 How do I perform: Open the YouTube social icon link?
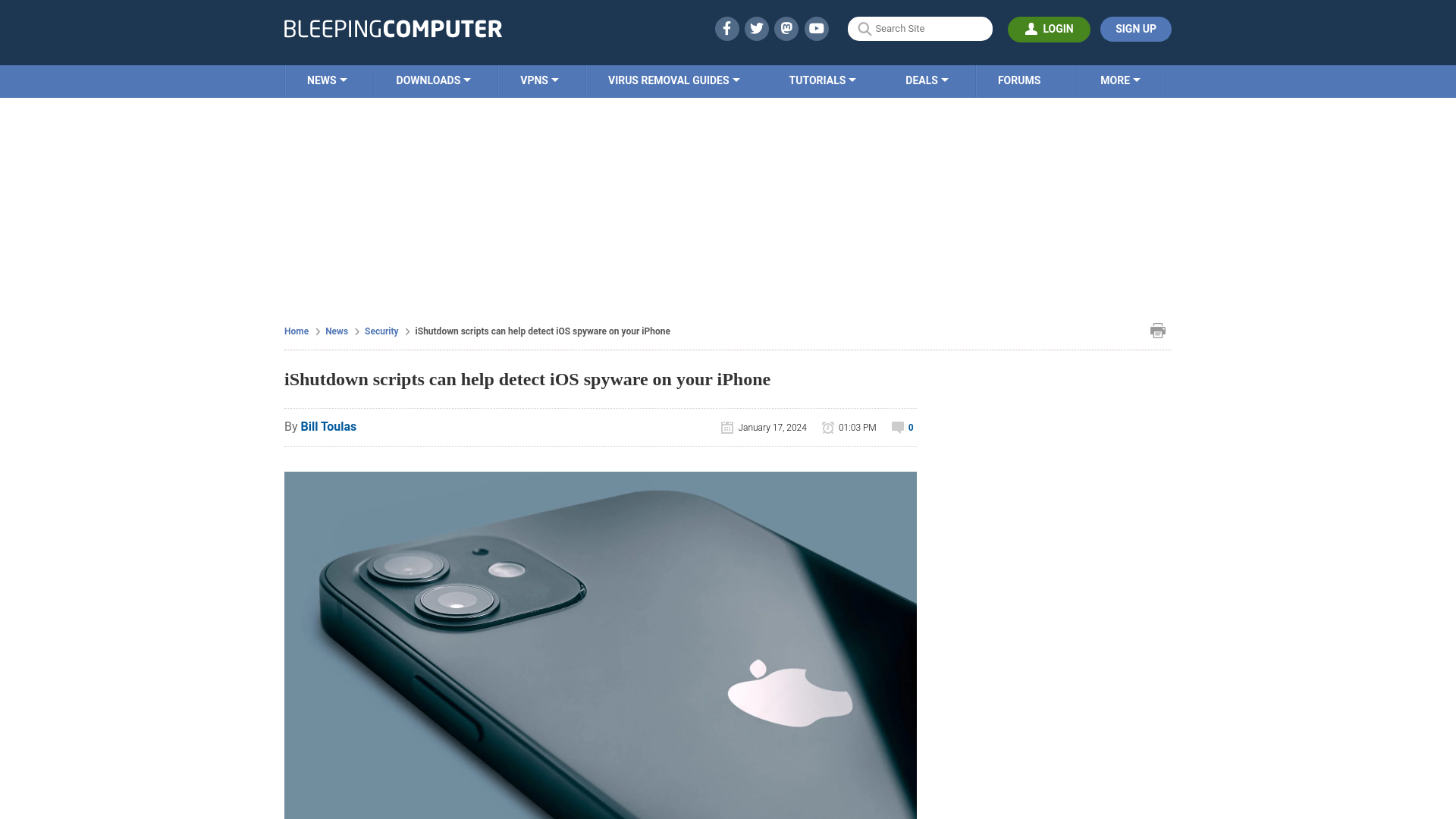pos(816,28)
